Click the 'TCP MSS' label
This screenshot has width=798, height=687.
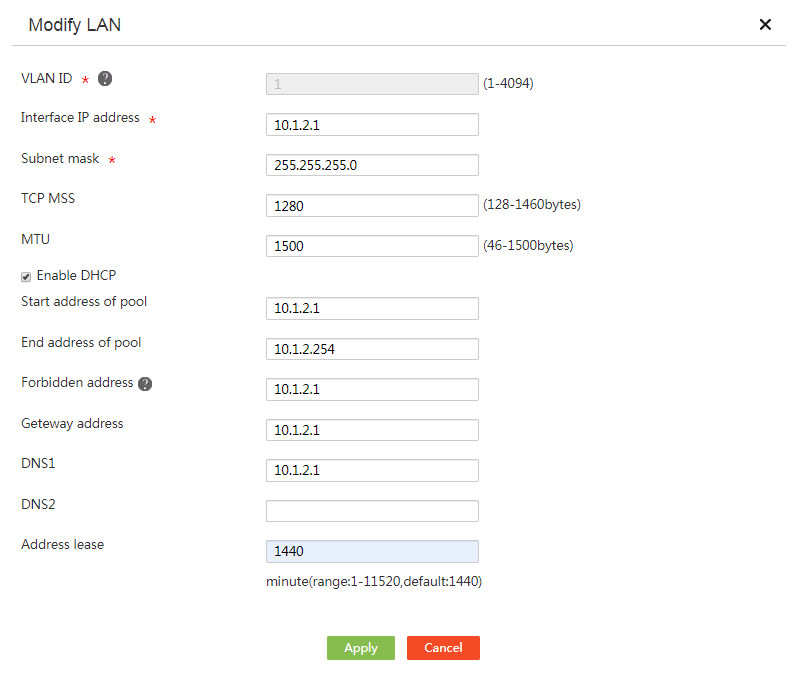[x=48, y=198]
